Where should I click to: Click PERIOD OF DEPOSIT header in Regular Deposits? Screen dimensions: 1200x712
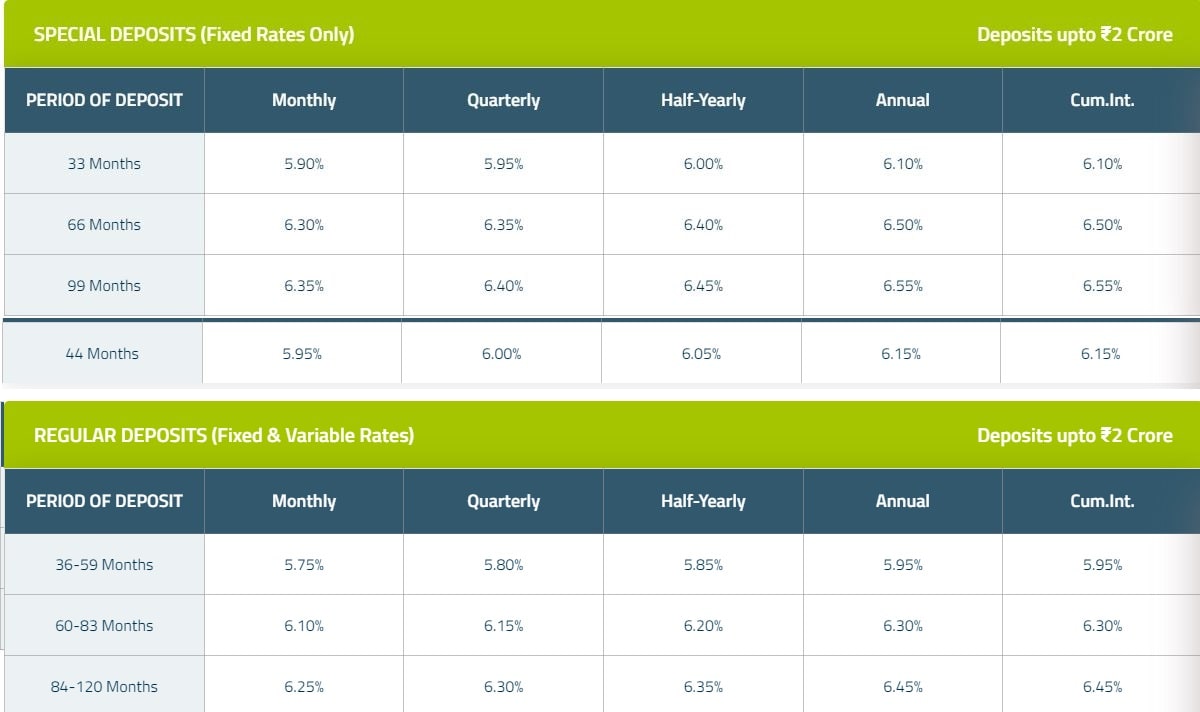104,501
